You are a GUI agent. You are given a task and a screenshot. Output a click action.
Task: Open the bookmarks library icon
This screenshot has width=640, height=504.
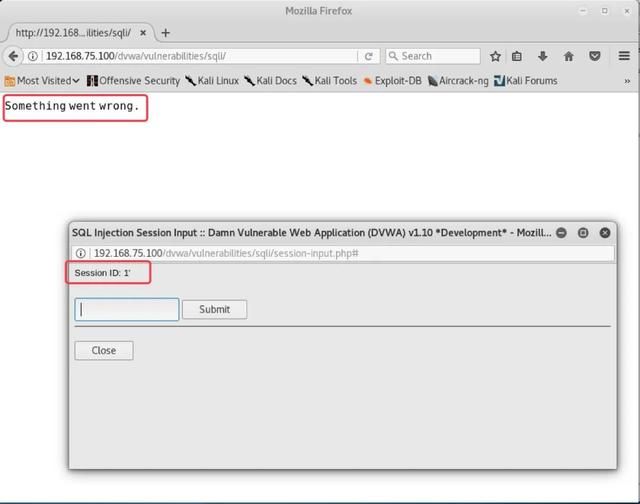517,56
